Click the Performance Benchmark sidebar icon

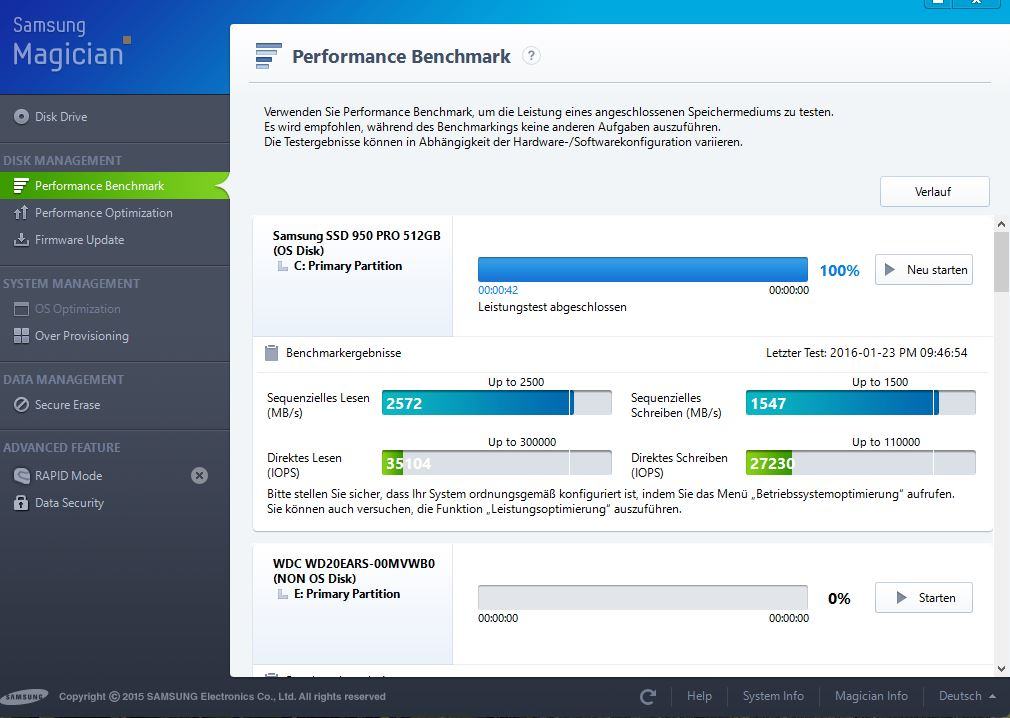click(x=21, y=186)
